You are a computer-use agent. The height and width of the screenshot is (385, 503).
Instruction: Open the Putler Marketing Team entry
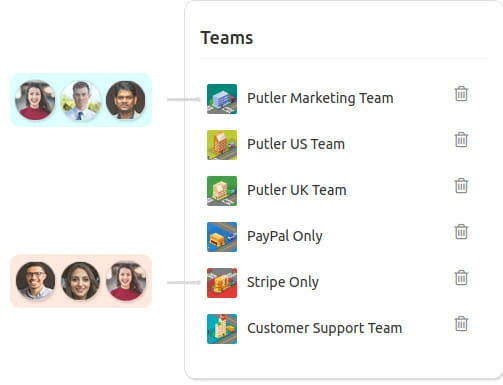point(320,98)
